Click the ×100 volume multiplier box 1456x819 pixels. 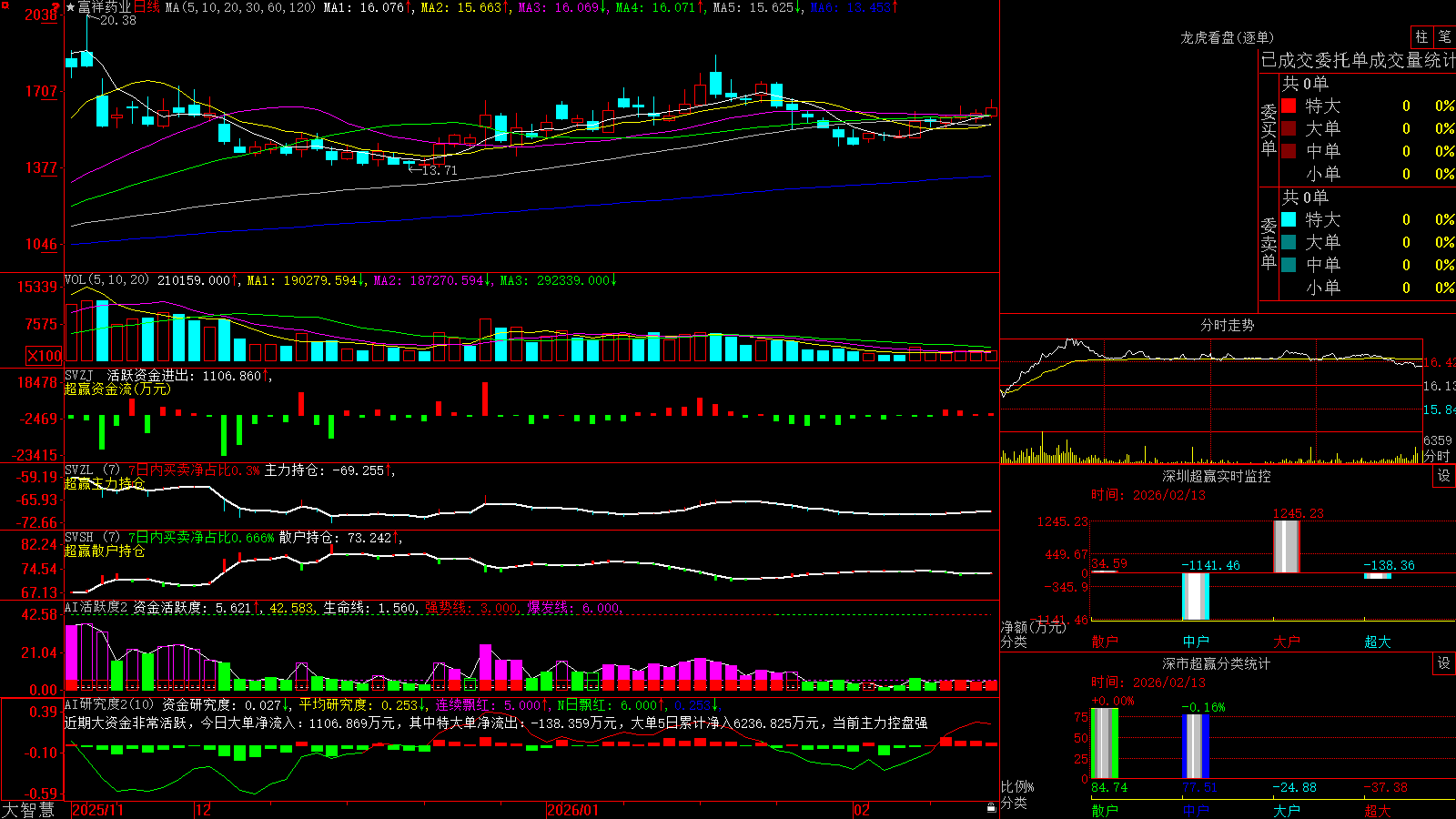[44, 356]
